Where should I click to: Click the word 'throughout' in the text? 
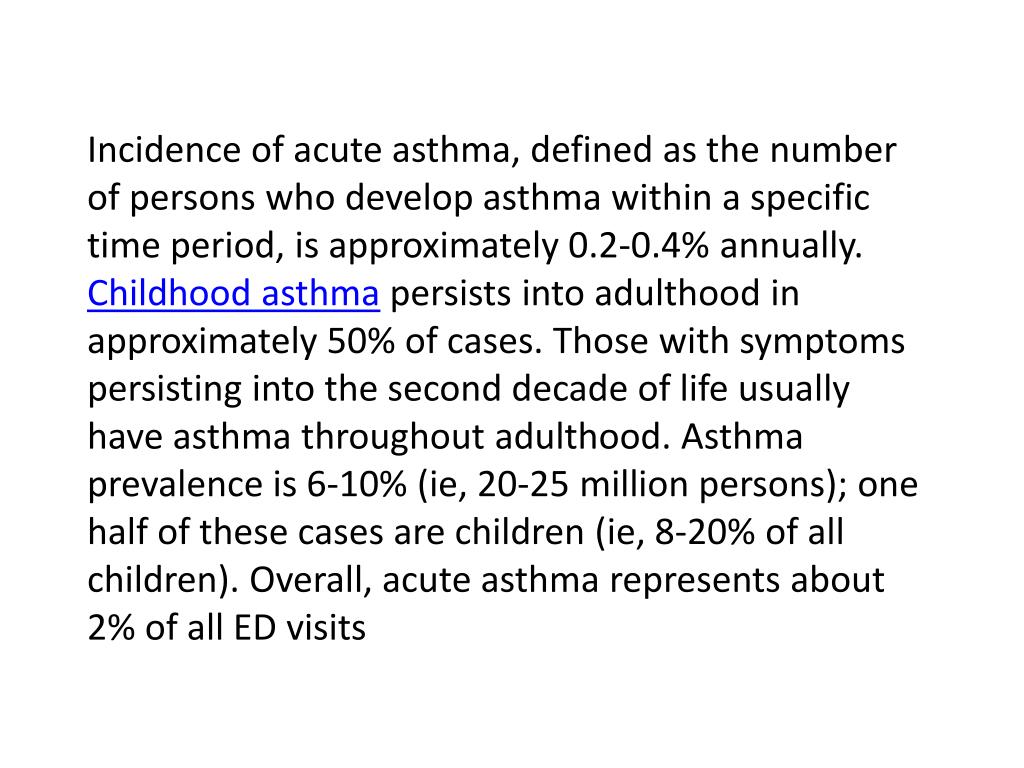point(392,436)
